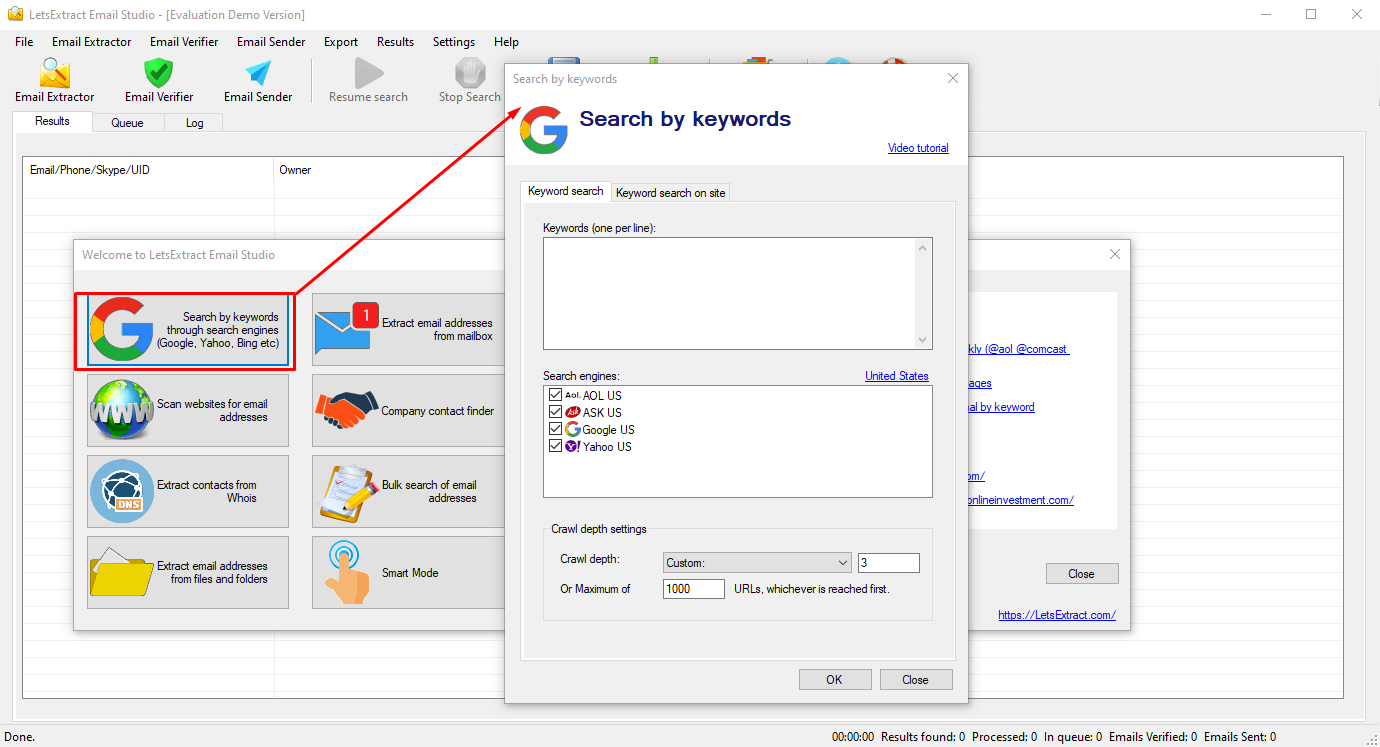Click the Resume search toolbar button
This screenshot has width=1380, height=747.
coord(368,81)
